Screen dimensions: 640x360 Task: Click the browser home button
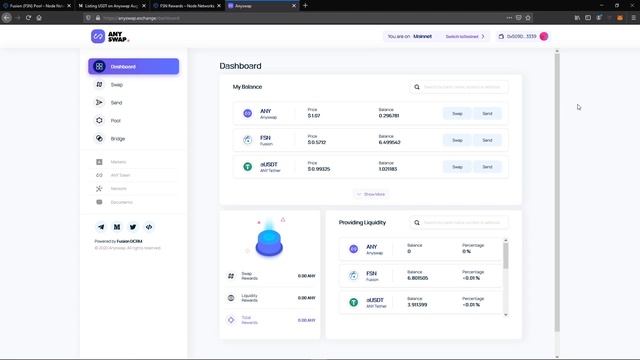coord(39,18)
